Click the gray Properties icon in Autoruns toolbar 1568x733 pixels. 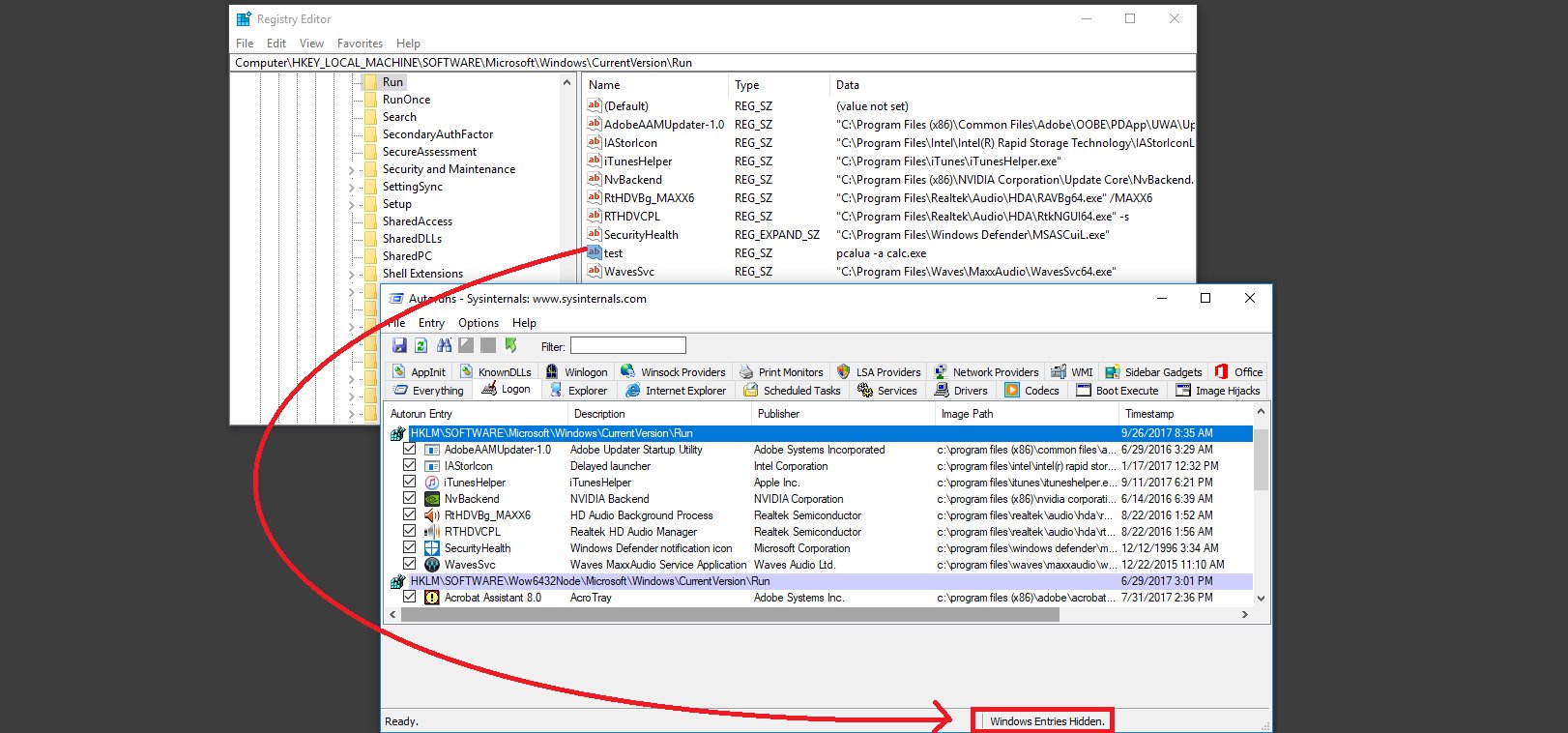pyautogui.click(x=466, y=345)
